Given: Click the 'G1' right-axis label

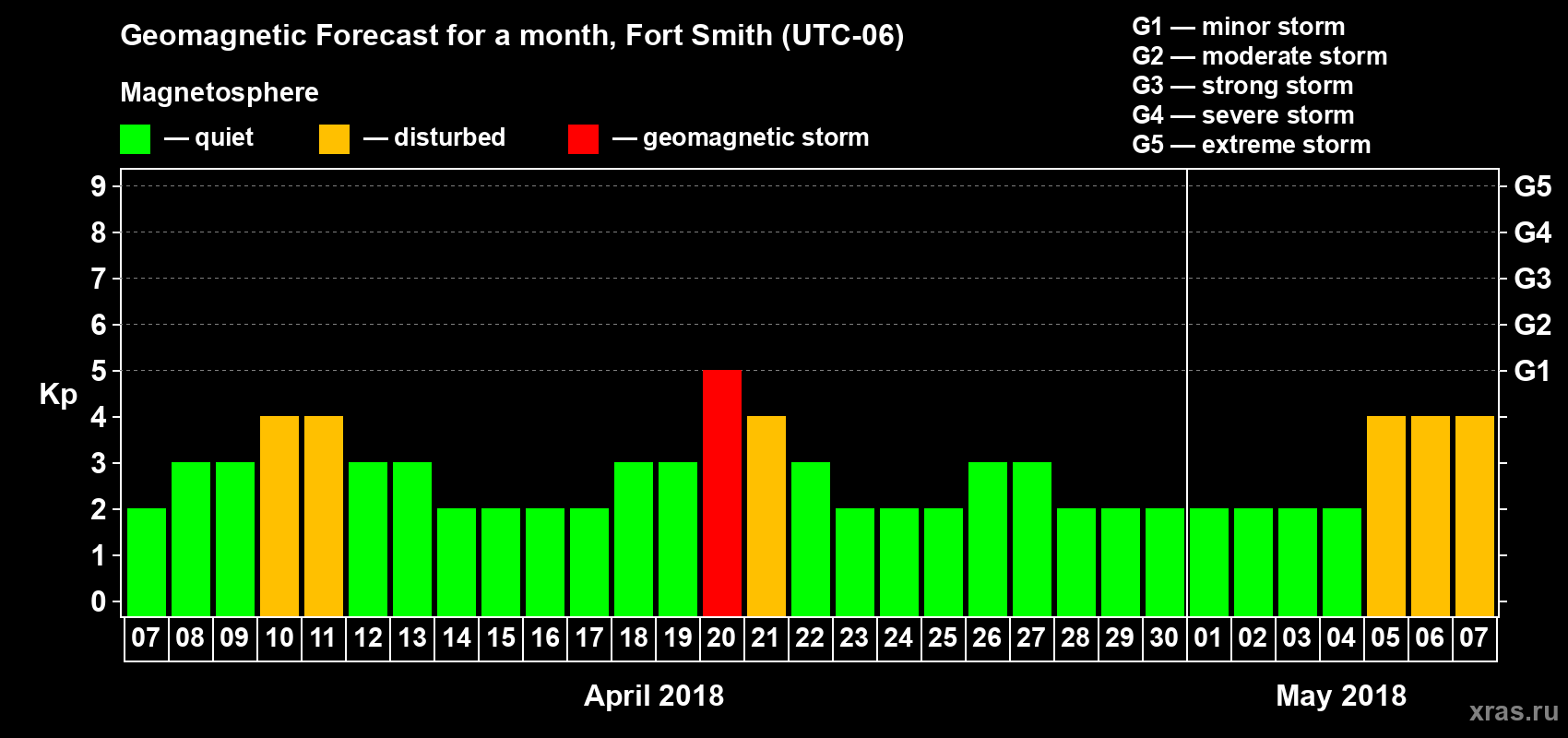Looking at the screenshot, I should 1533,371.
